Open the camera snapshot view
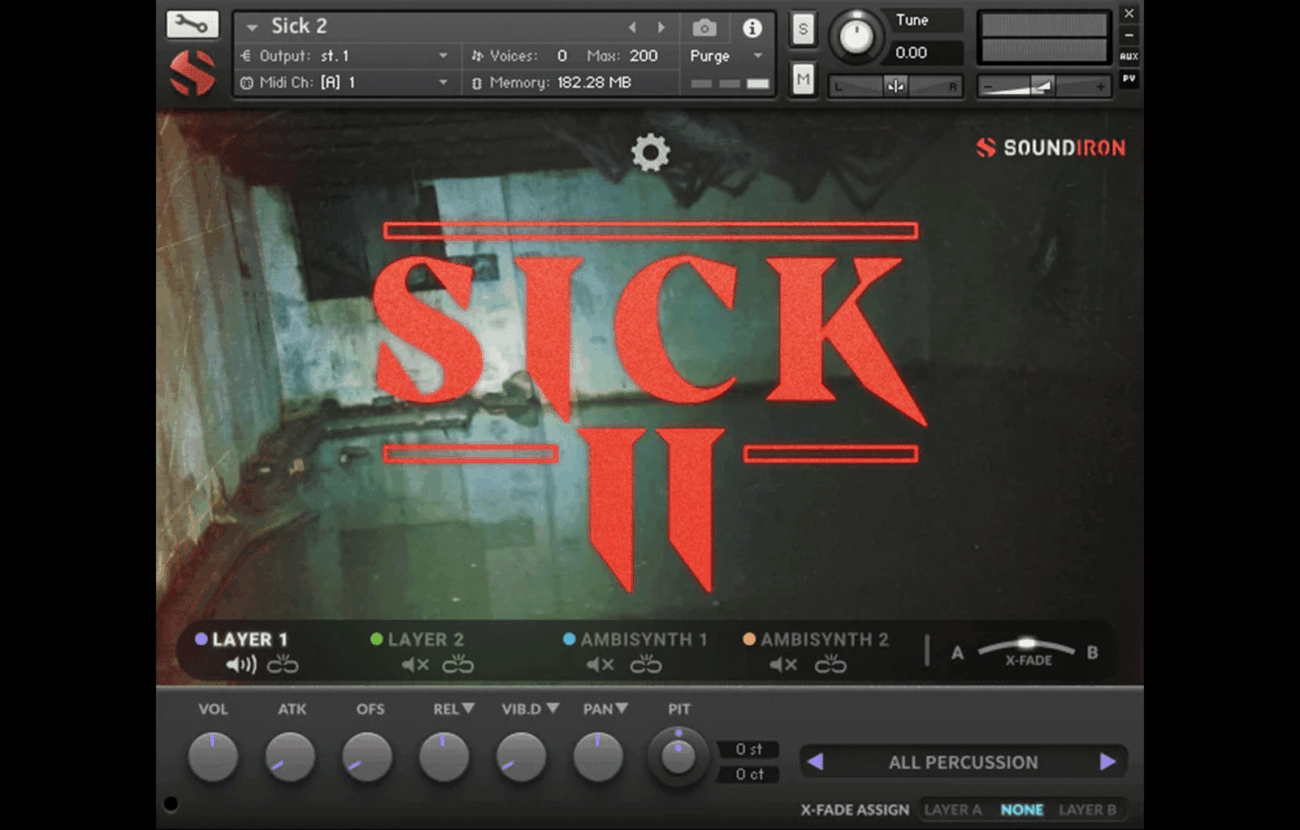This screenshot has height=830, width=1300. click(704, 28)
